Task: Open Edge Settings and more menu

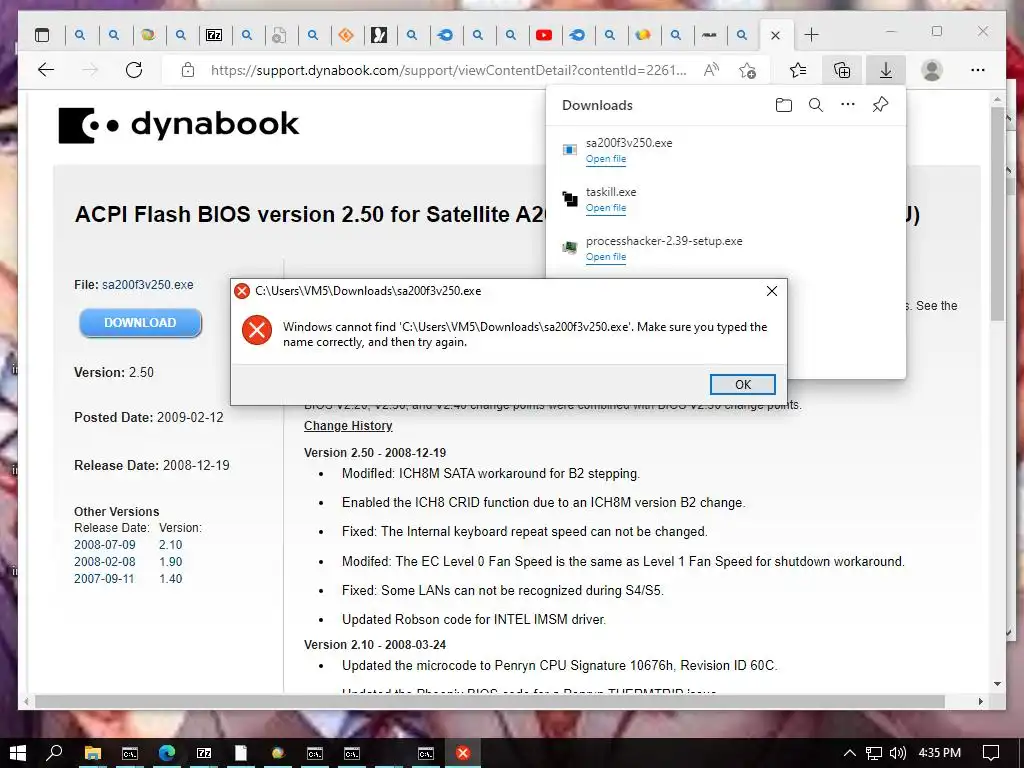Action: [978, 70]
